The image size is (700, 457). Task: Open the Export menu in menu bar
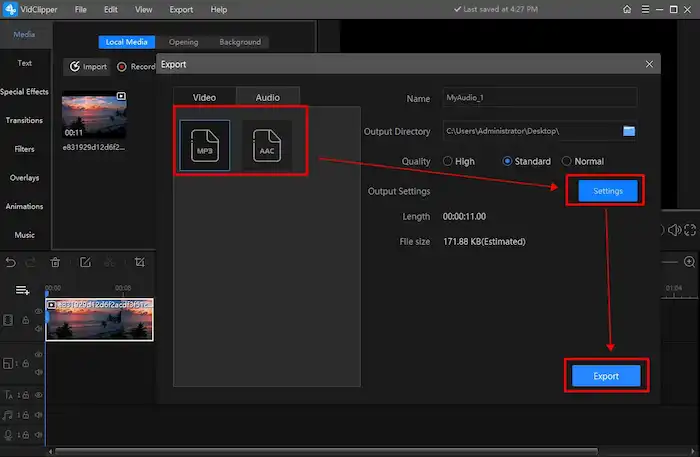(x=181, y=9)
